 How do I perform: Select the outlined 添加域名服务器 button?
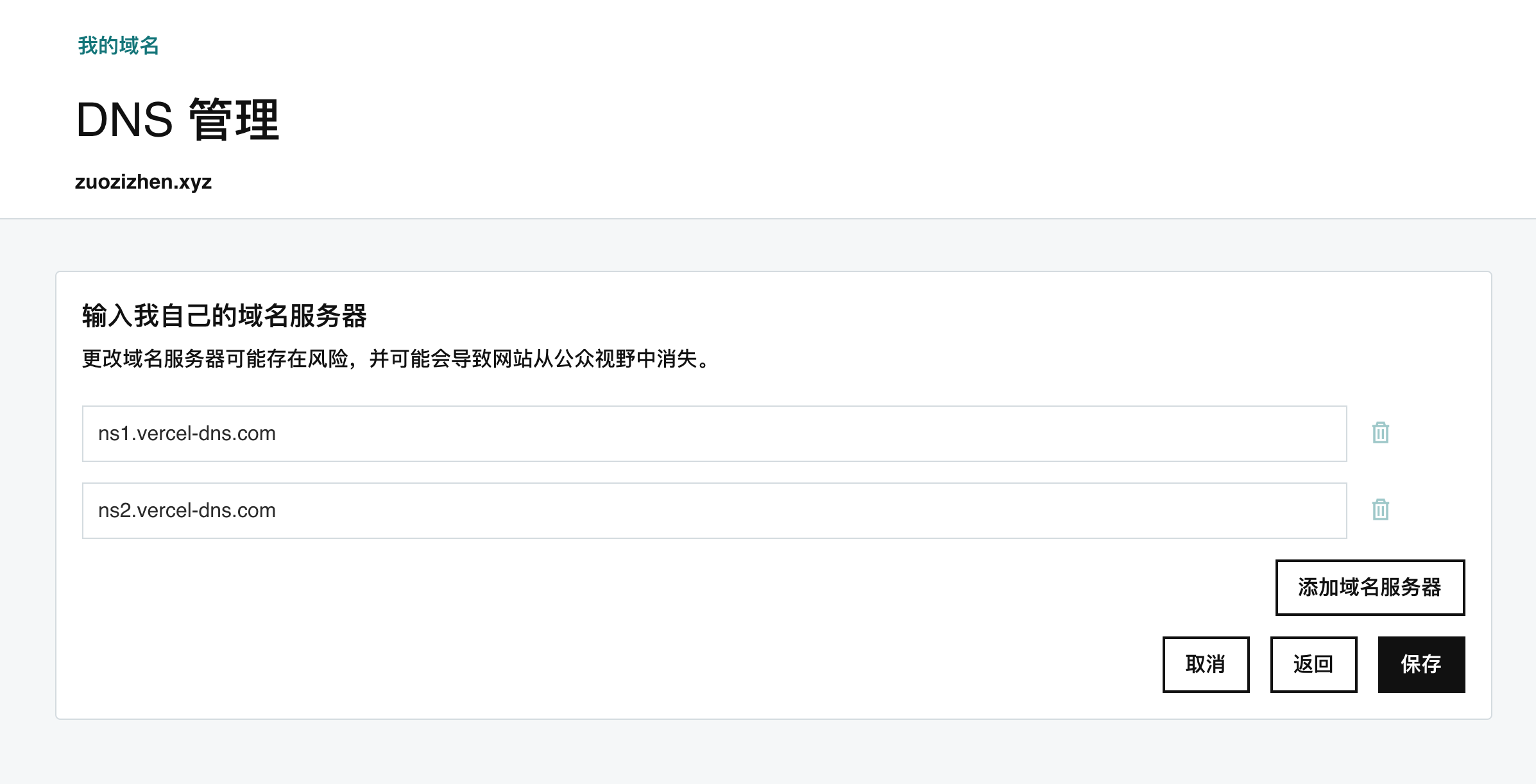click(x=1370, y=587)
